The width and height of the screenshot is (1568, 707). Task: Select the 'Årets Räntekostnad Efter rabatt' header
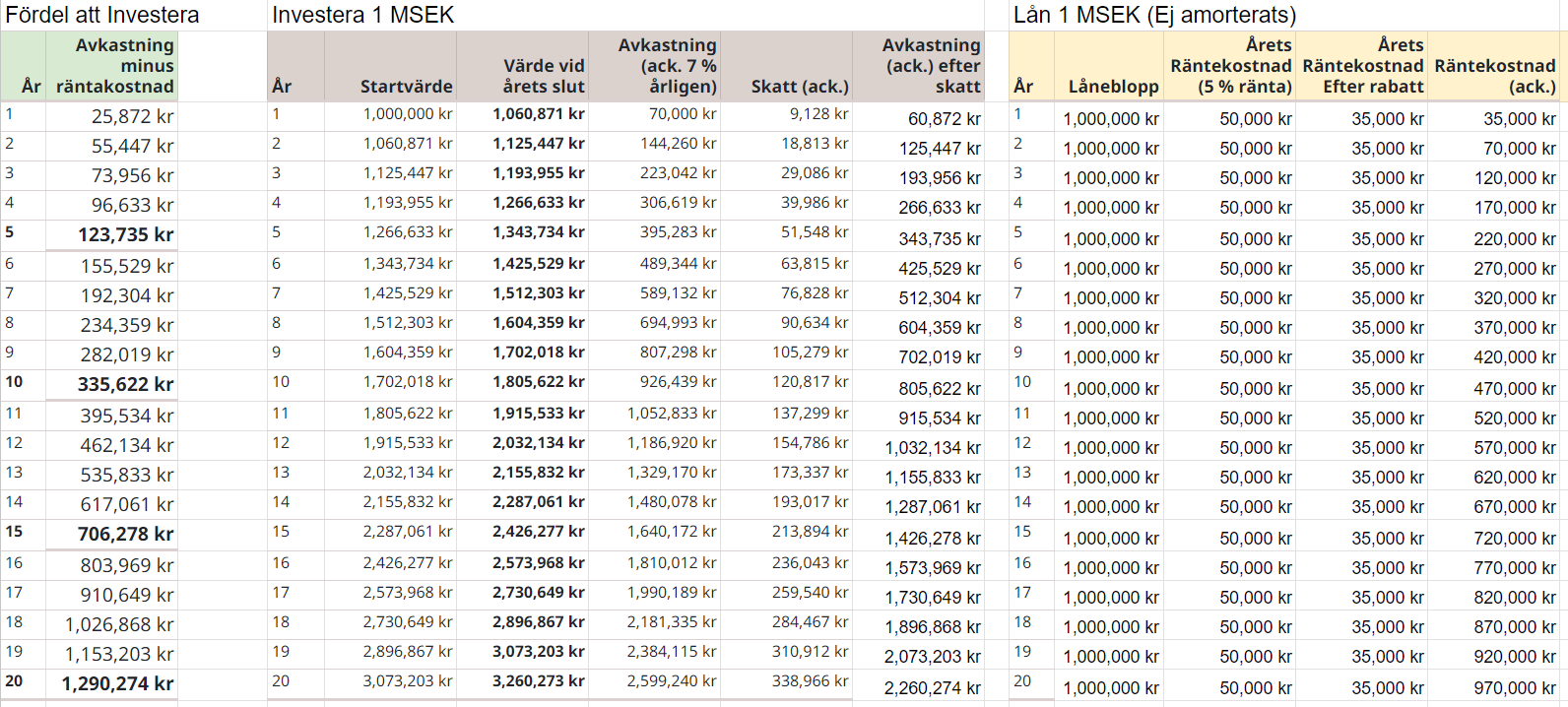coord(1362,66)
